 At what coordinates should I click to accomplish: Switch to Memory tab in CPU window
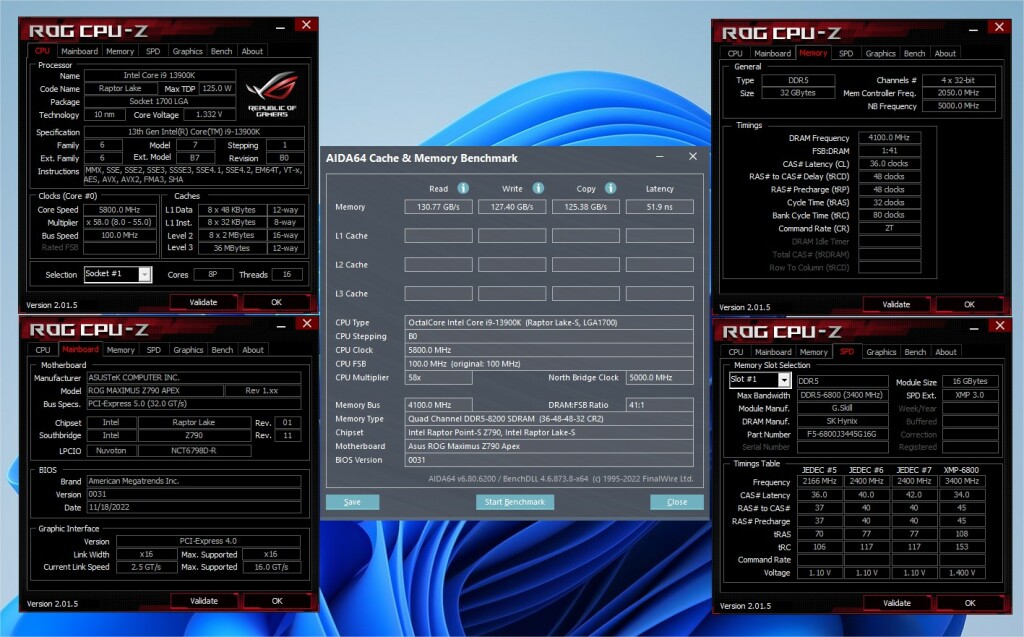(120, 51)
